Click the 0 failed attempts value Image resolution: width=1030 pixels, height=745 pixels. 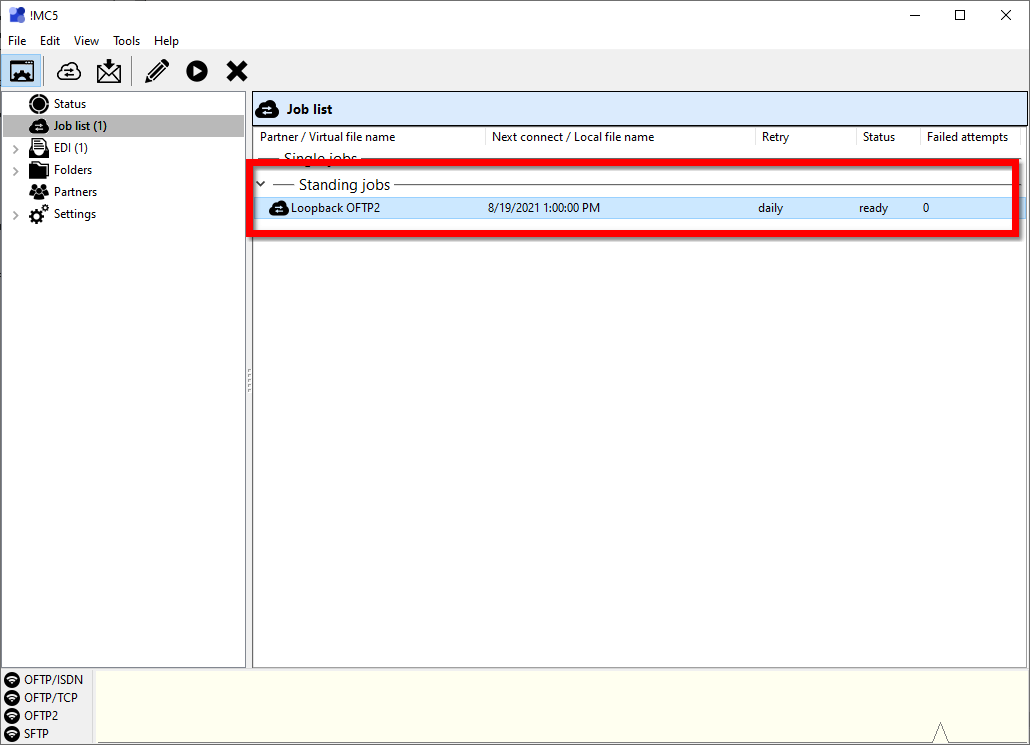click(x=926, y=208)
